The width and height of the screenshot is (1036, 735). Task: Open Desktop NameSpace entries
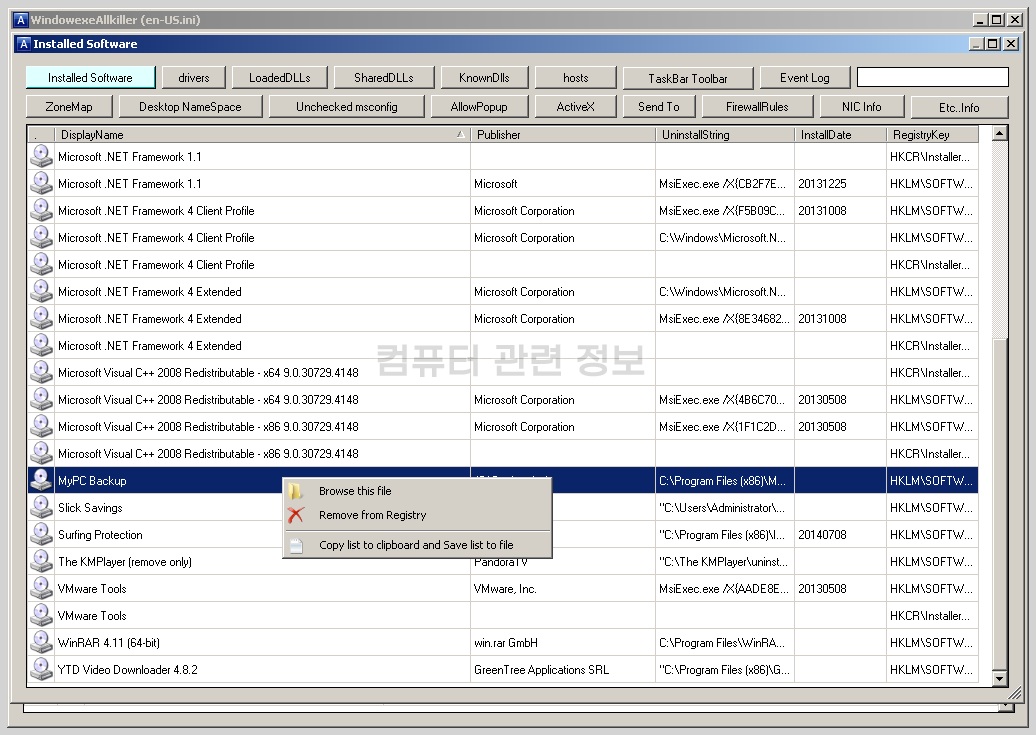(x=190, y=106)
